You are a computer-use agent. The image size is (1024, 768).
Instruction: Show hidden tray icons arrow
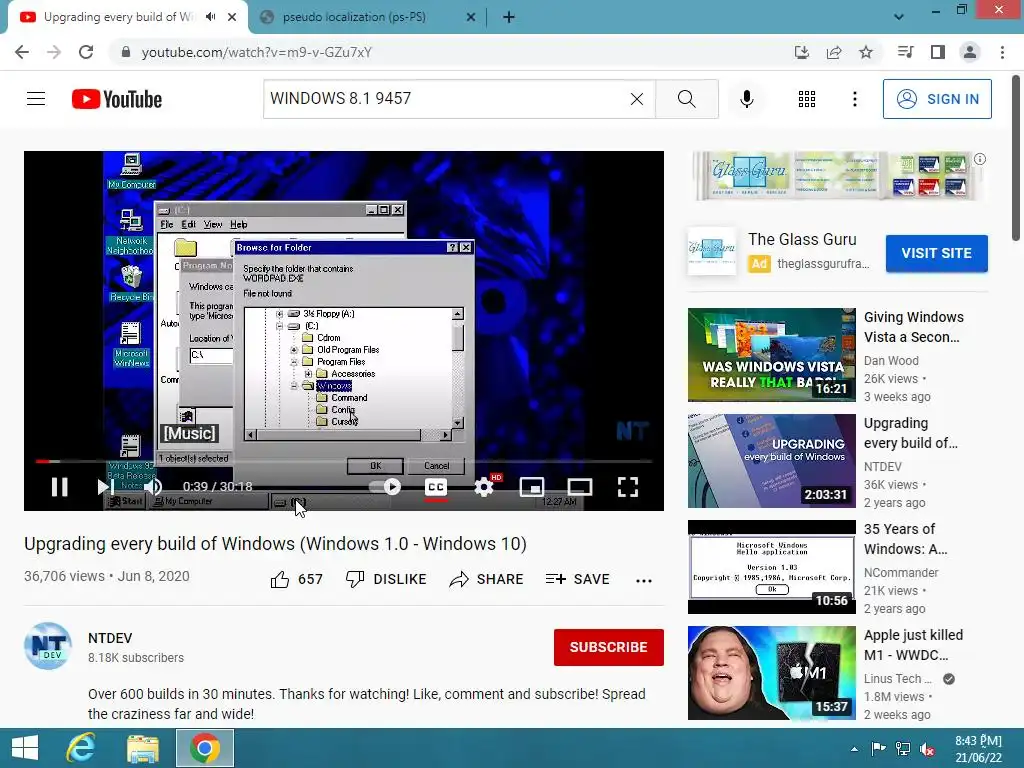854,749
